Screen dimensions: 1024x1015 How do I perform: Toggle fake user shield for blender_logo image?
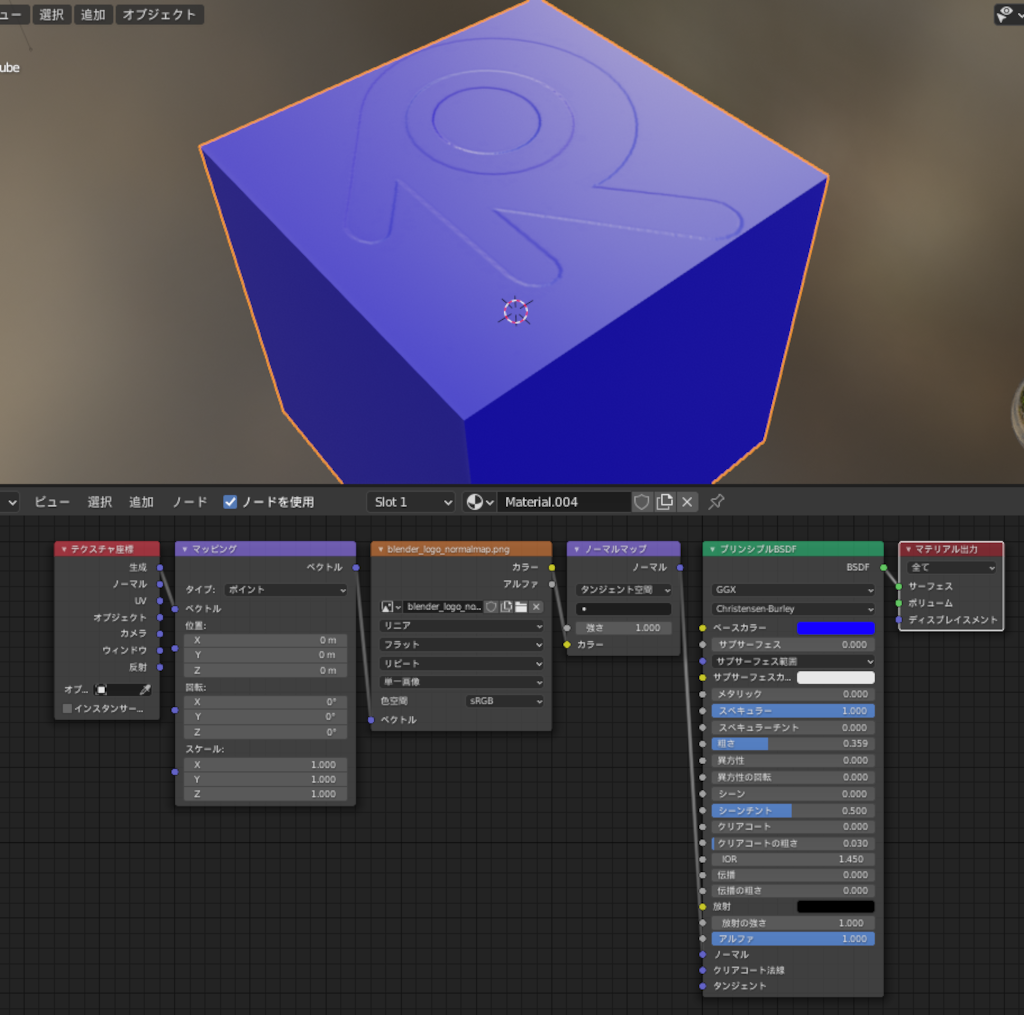tap(492, 607)
